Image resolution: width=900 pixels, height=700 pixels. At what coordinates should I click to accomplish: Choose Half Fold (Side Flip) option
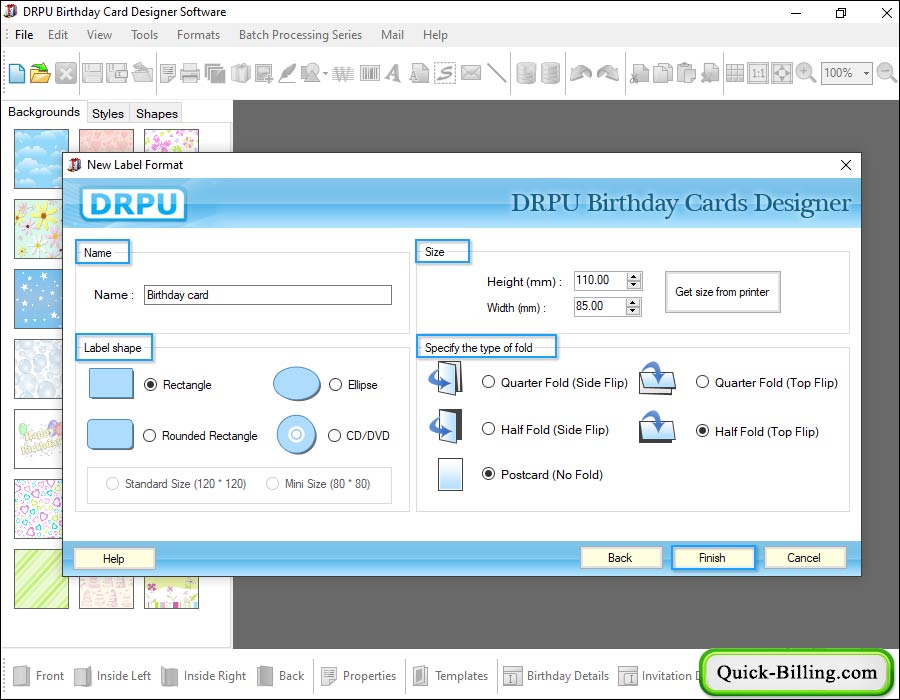(488, 429)
